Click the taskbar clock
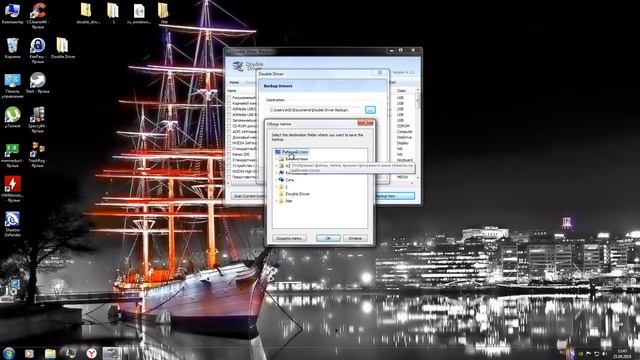 click(623, 353)
